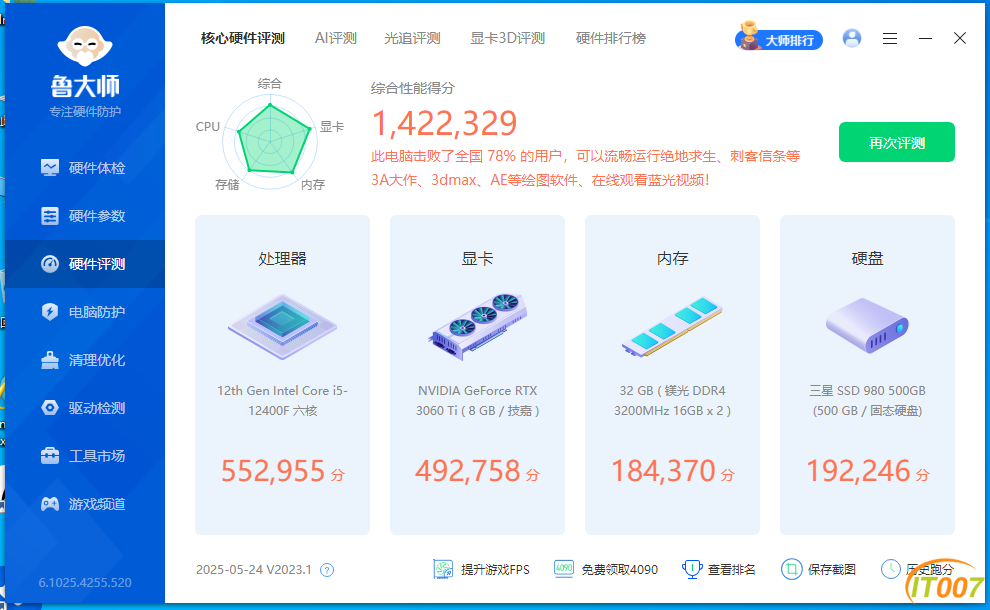
Task: Open the hamburger main menu
Action: 890,39
